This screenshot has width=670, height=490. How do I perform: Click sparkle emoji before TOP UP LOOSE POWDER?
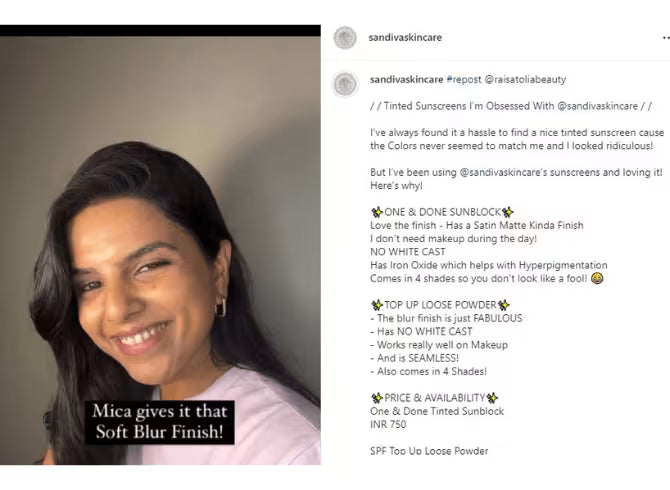coord(377,305)
